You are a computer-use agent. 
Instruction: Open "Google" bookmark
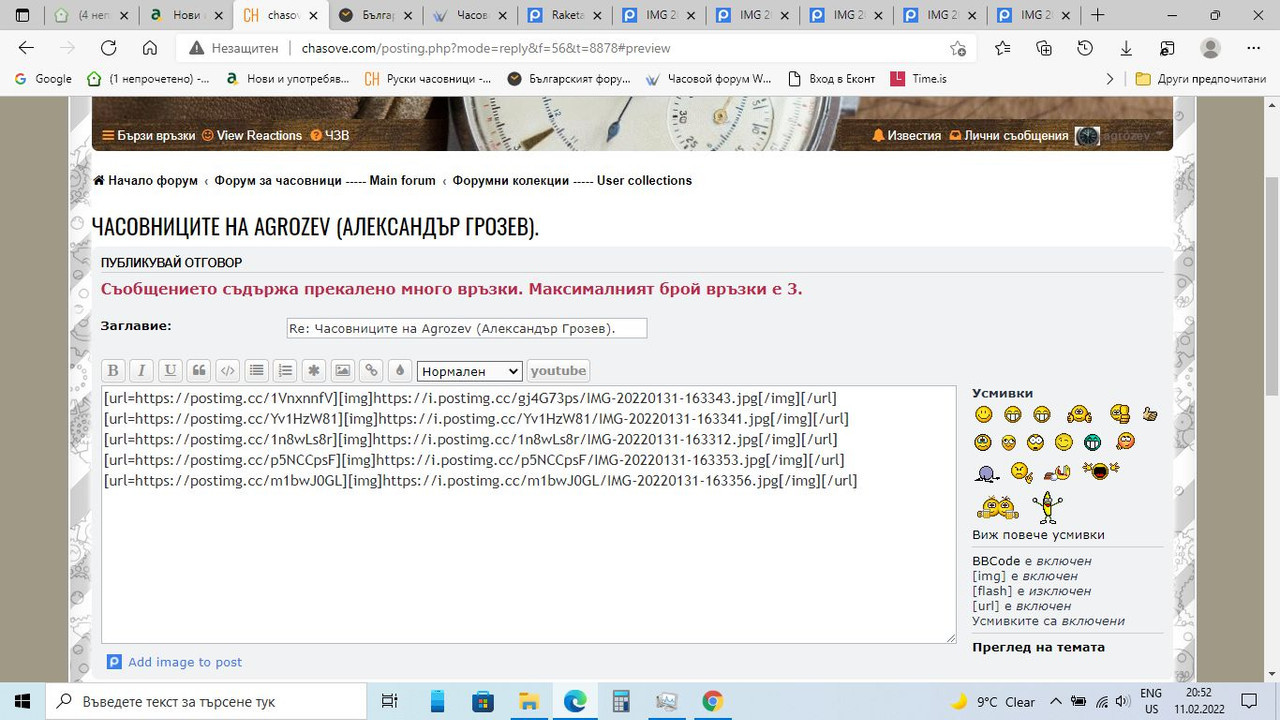pyautogui.click(x=44, y=79)
